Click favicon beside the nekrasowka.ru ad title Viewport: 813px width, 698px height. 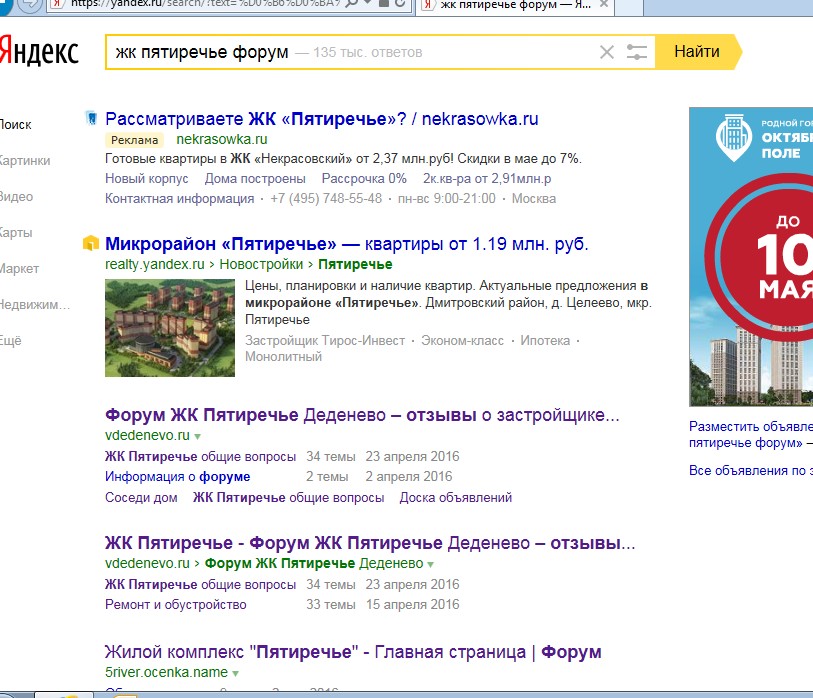tap(92, 119)
